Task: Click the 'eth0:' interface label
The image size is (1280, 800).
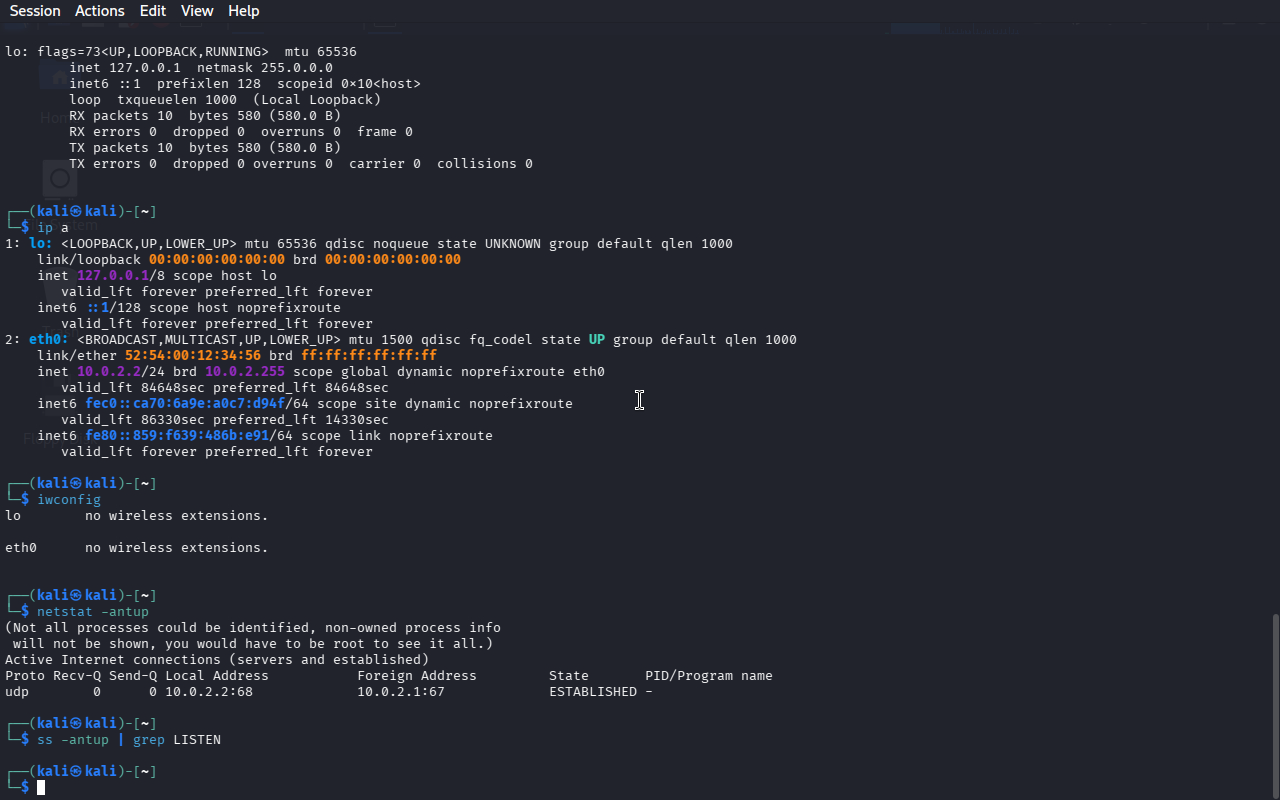Action: pos(48,340)
